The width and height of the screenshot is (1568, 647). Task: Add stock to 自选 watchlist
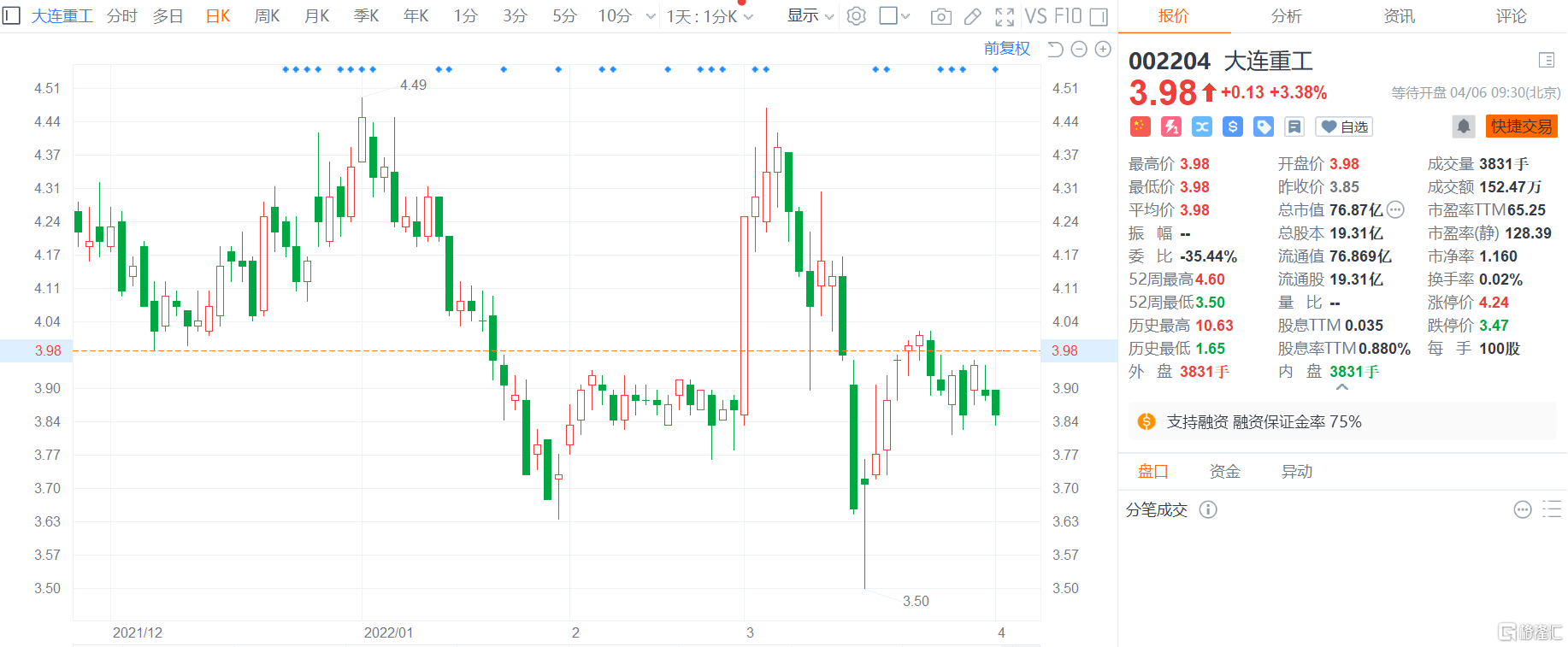click(x=1344, y=126)
